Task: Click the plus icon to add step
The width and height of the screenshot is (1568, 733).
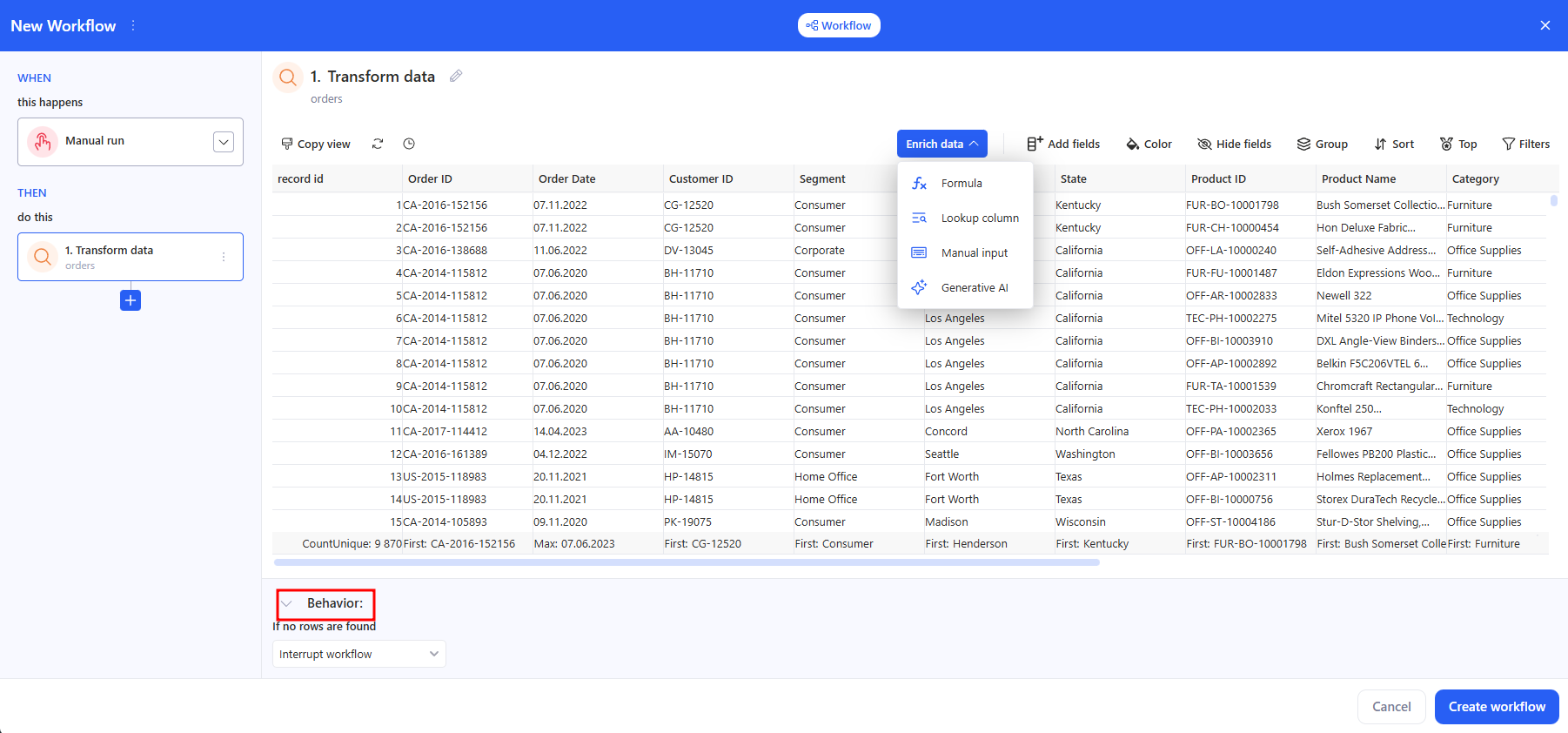Action: click(x=131, y=300)
